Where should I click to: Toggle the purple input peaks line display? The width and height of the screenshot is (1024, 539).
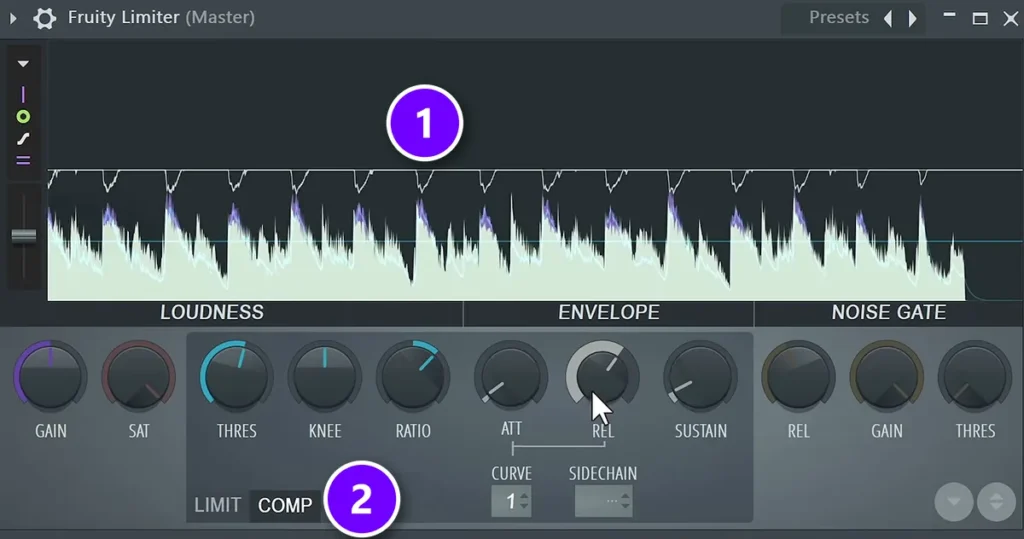point(23,95)
